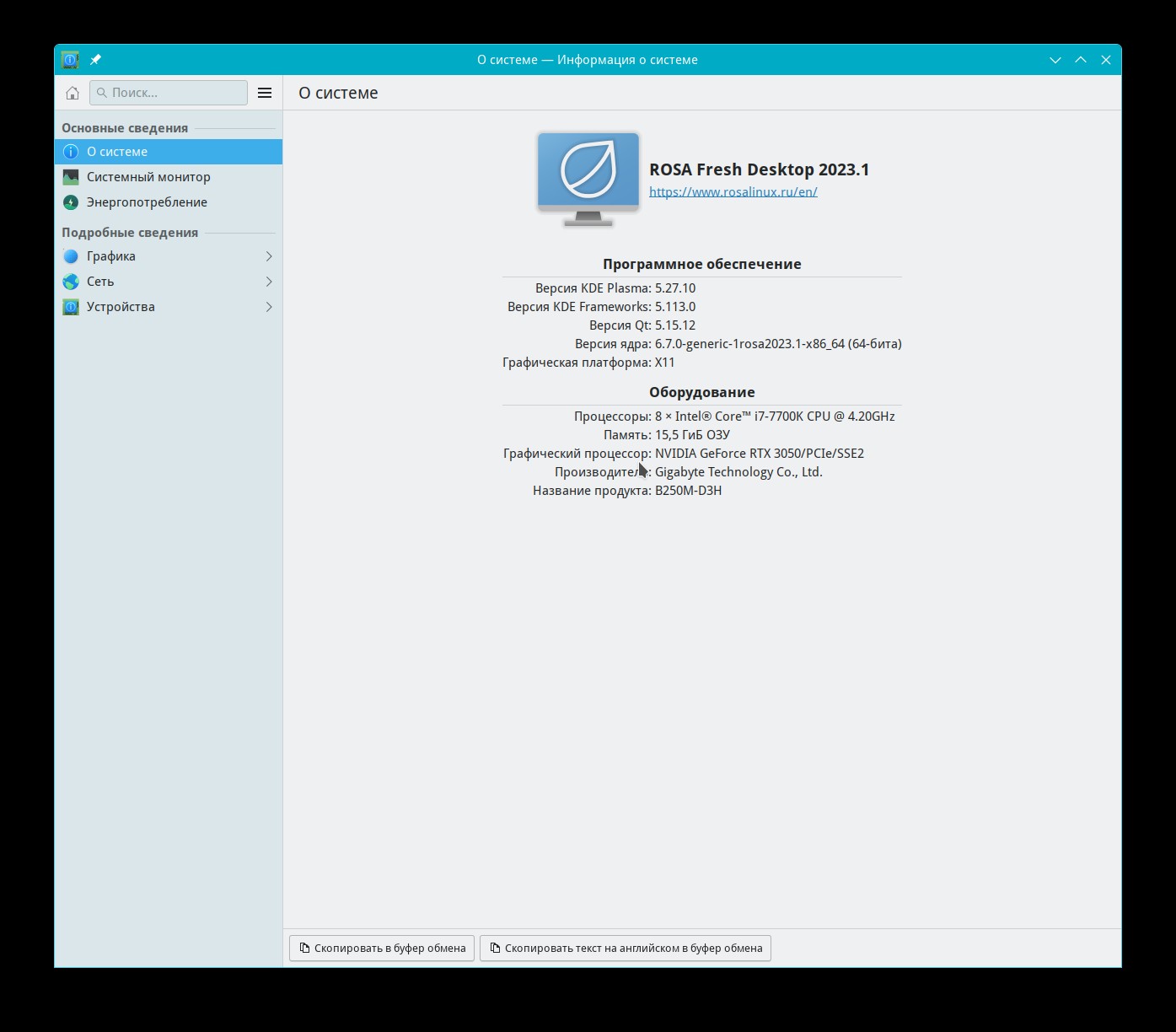Open the rosalinux.ru website link
1176x1032 pixels.
(x=733, y=191)
